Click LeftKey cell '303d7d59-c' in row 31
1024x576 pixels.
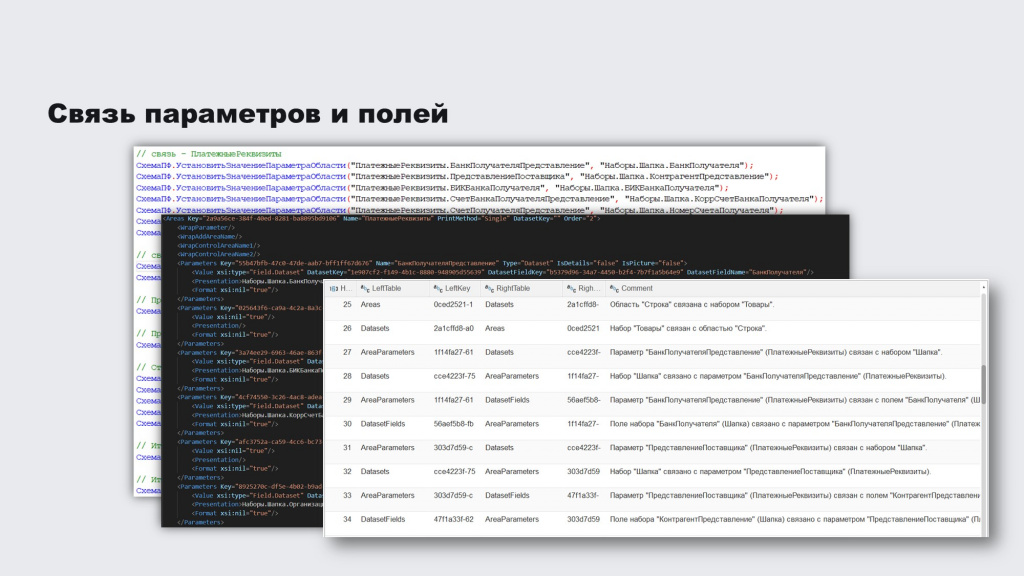(453, 448)
